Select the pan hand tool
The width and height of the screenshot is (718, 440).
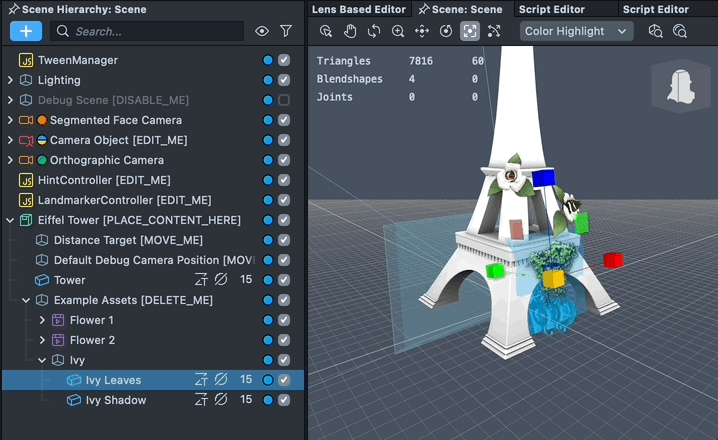[x=350, y=31]
